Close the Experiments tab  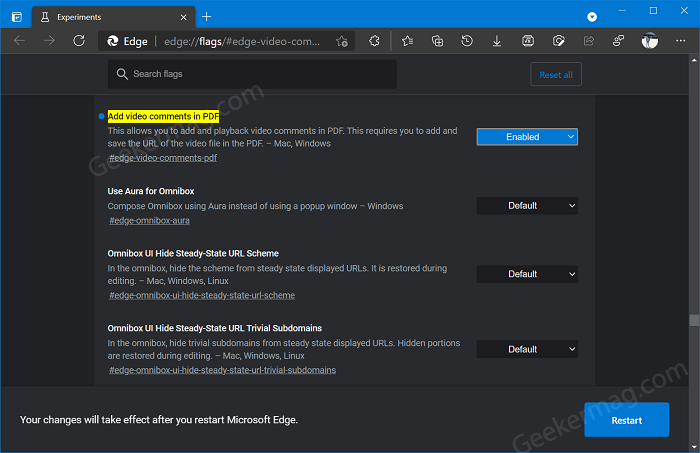click(x=183, y=17)
